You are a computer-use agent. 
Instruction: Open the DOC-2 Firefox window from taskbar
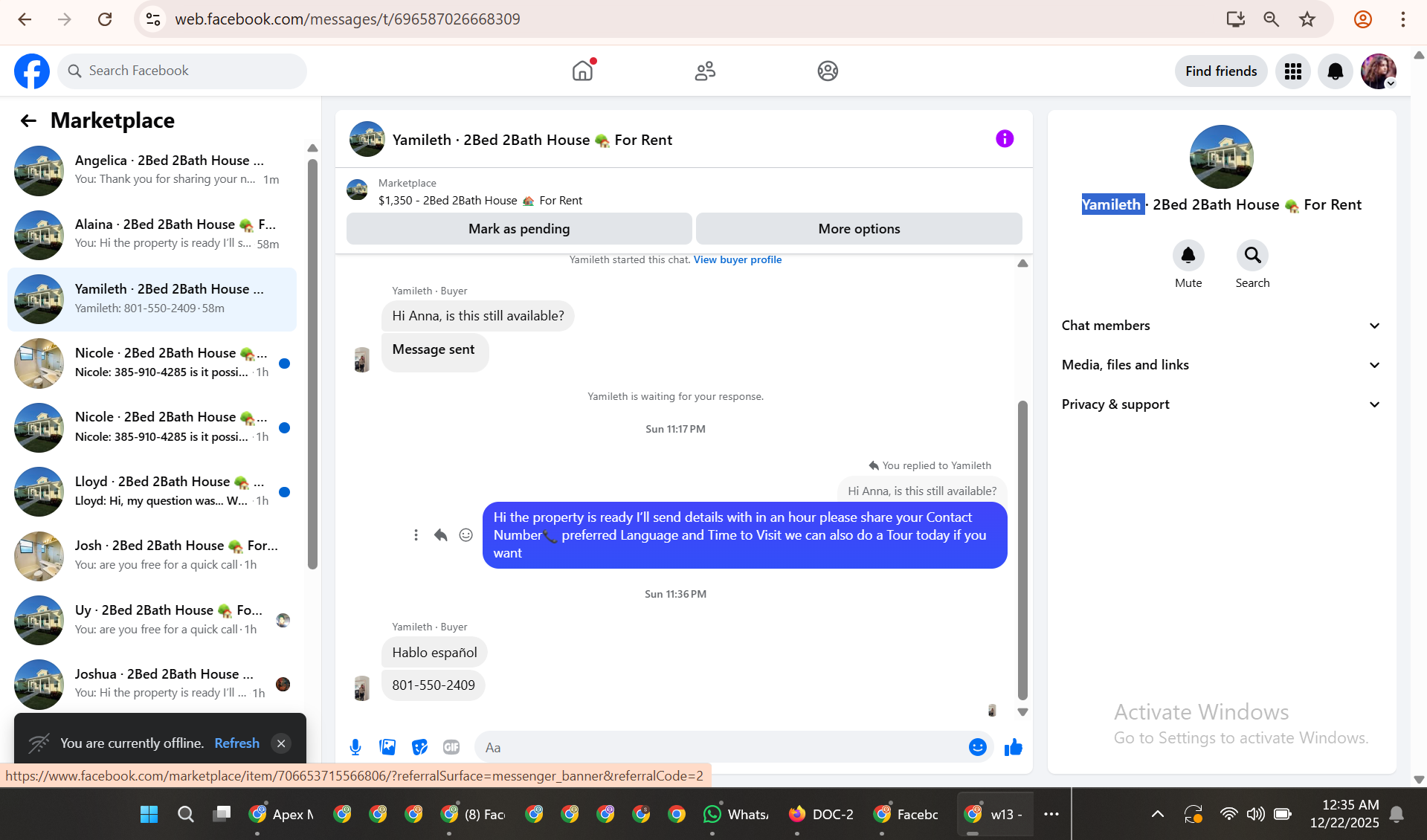point(821,814)
